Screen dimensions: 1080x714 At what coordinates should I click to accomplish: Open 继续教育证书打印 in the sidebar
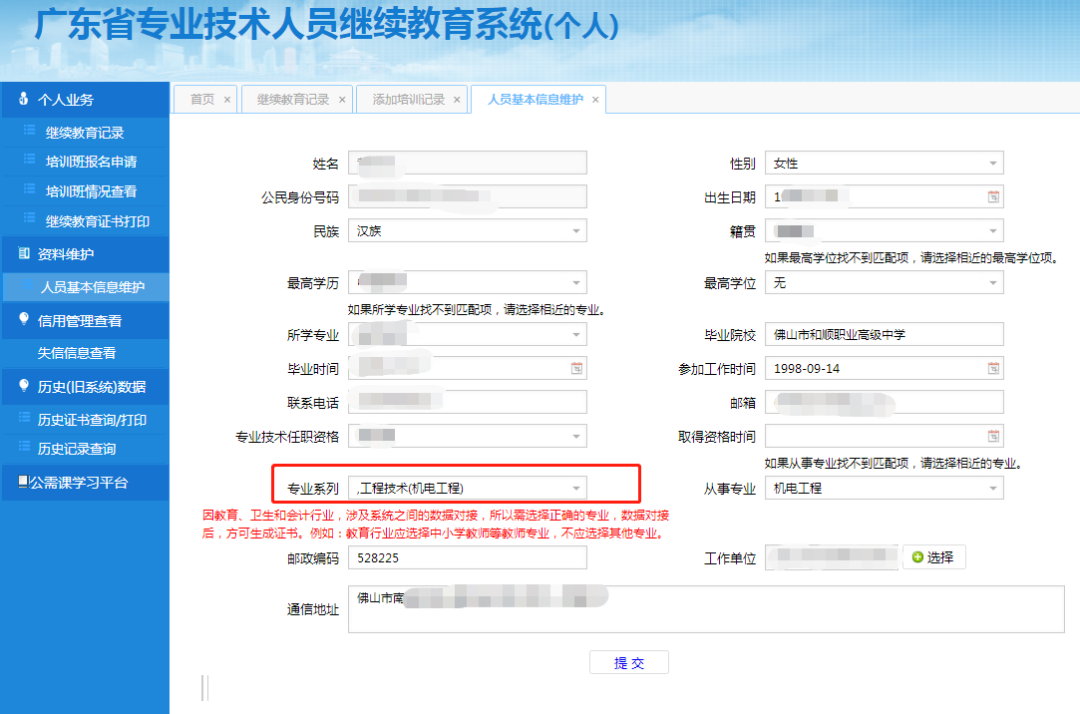pos(84,221)
